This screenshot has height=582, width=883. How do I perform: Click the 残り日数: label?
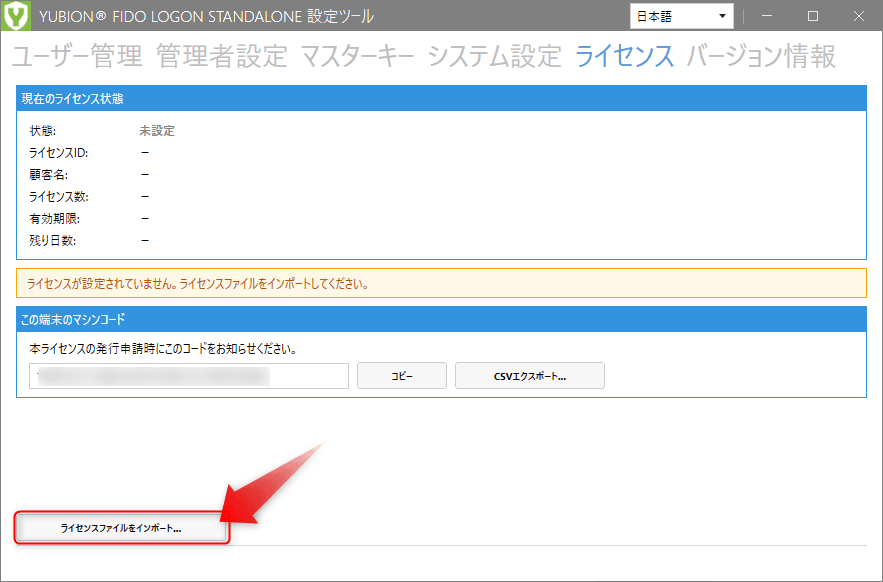point(52,241)
